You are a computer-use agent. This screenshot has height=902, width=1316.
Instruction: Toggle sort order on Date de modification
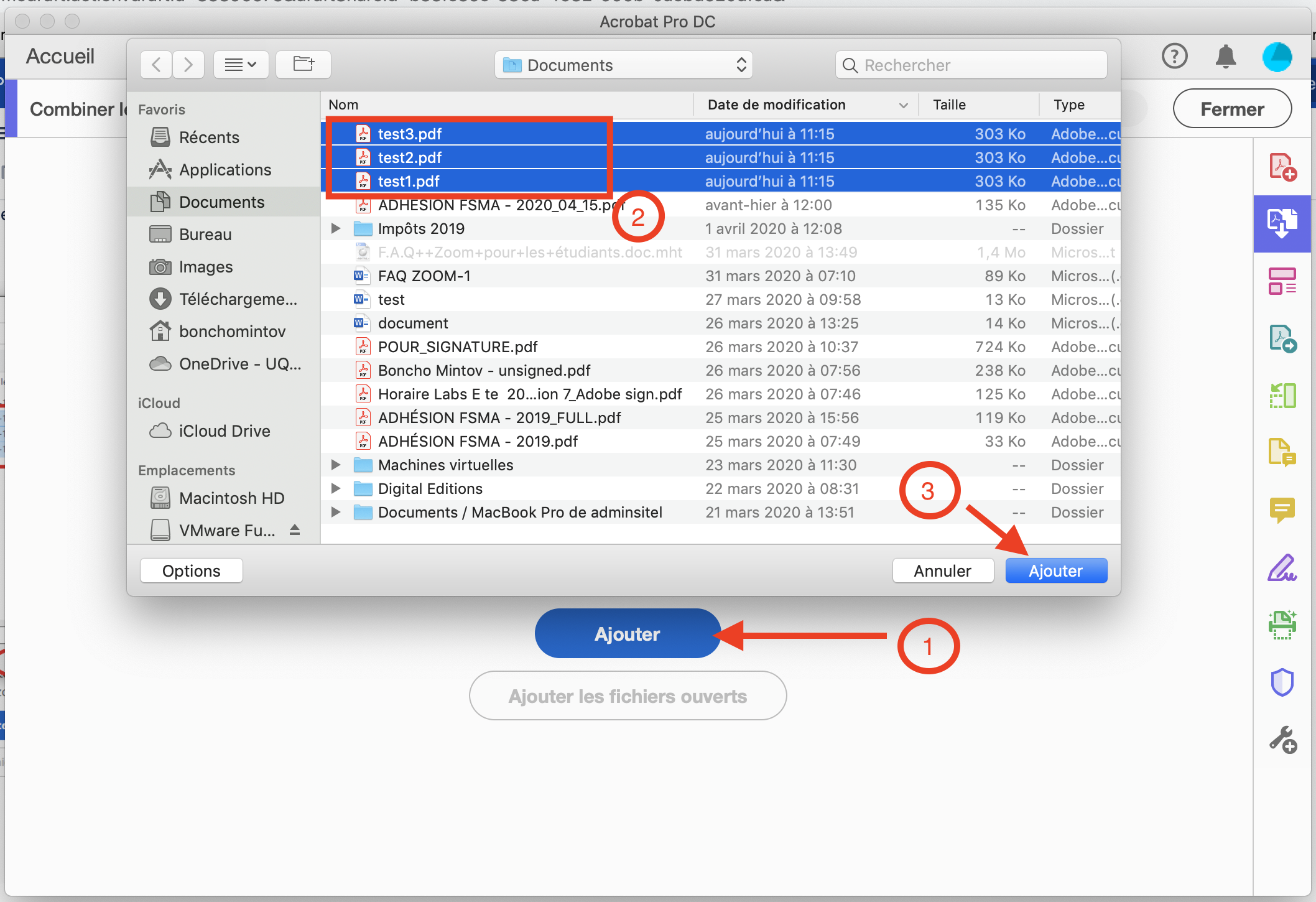coord(806,105)
